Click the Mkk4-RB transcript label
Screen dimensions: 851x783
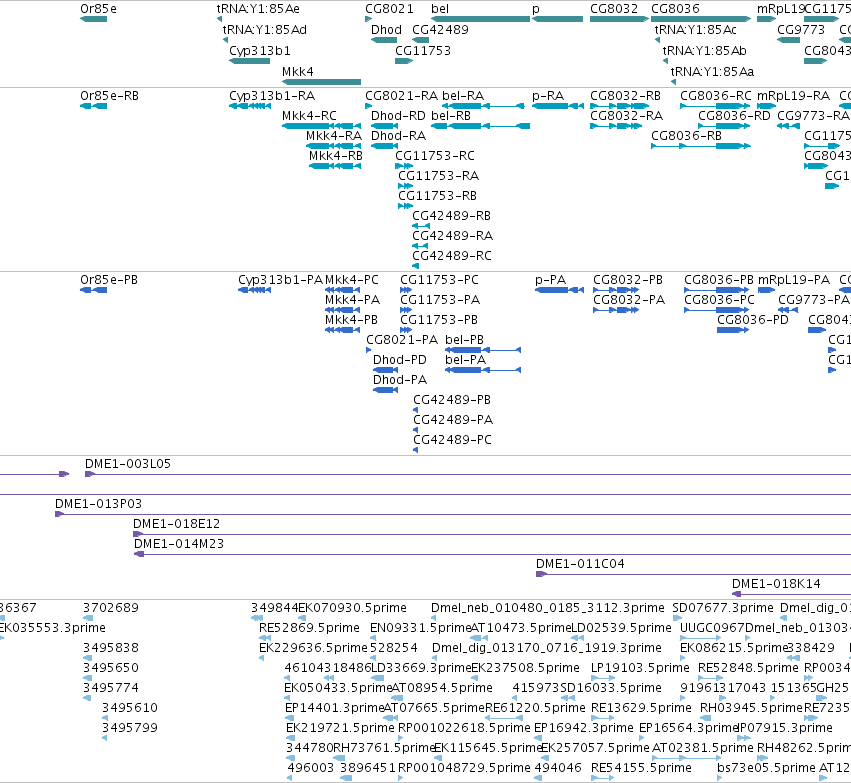(x=336, y=156)
